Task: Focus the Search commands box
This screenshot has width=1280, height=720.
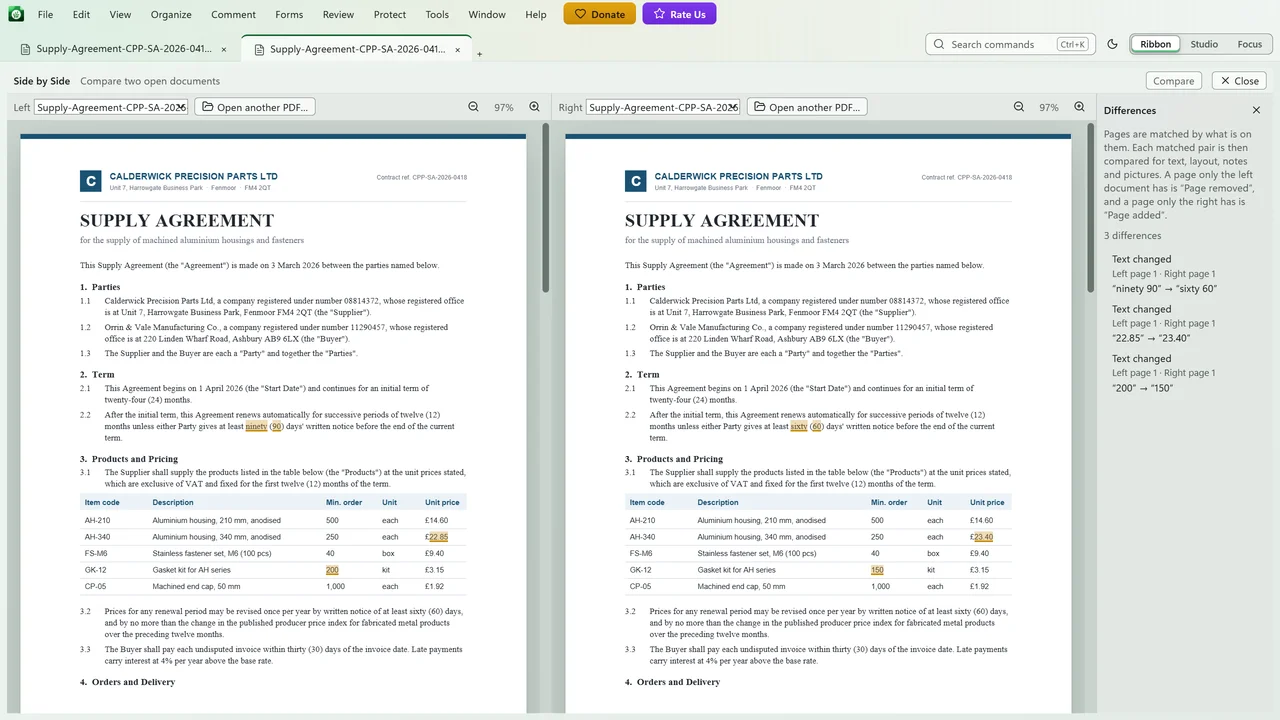Action: 1008,44
